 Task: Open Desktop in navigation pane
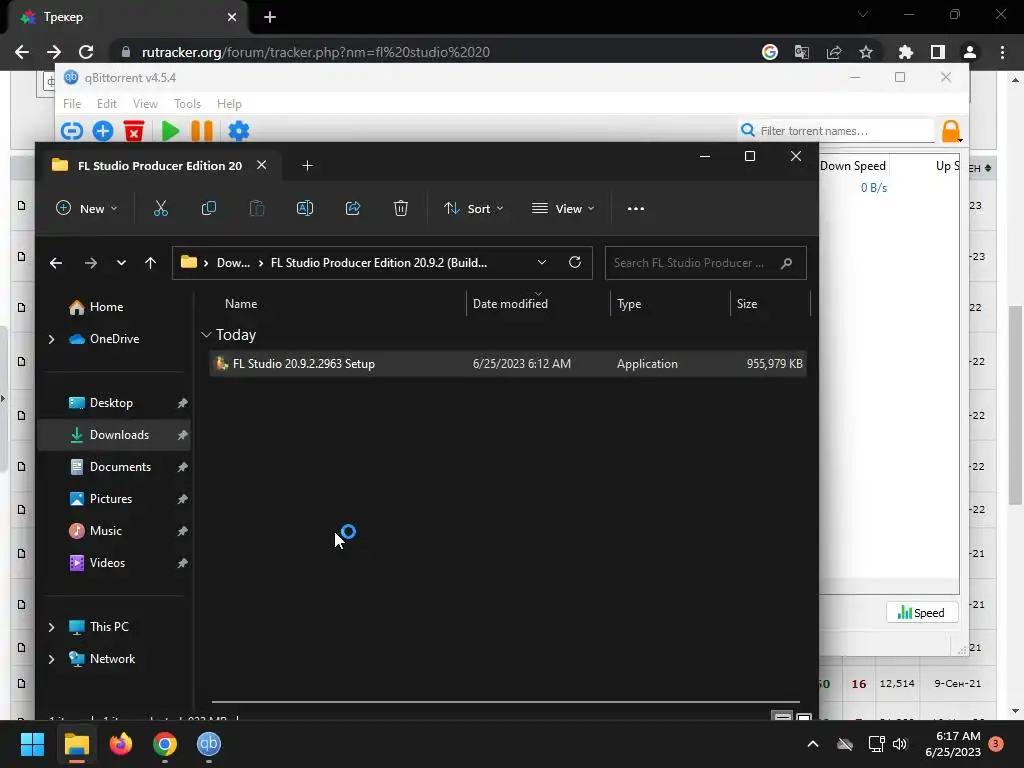point(111,403)
